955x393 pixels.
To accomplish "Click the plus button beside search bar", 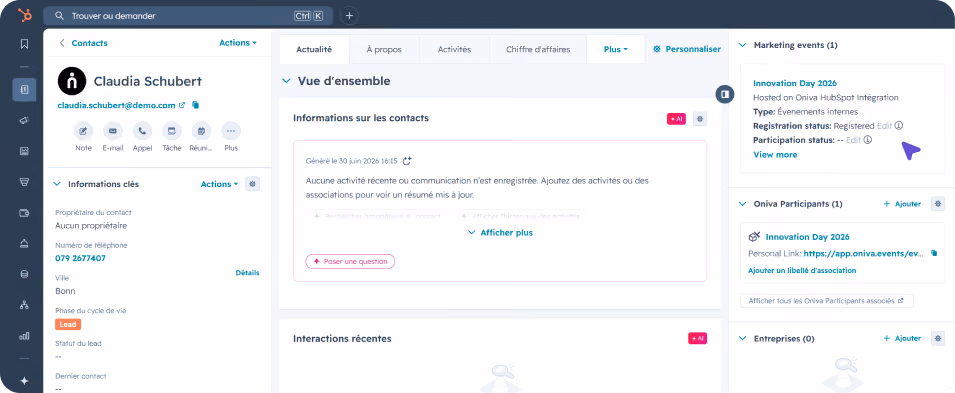I will (x=350, y=16).
